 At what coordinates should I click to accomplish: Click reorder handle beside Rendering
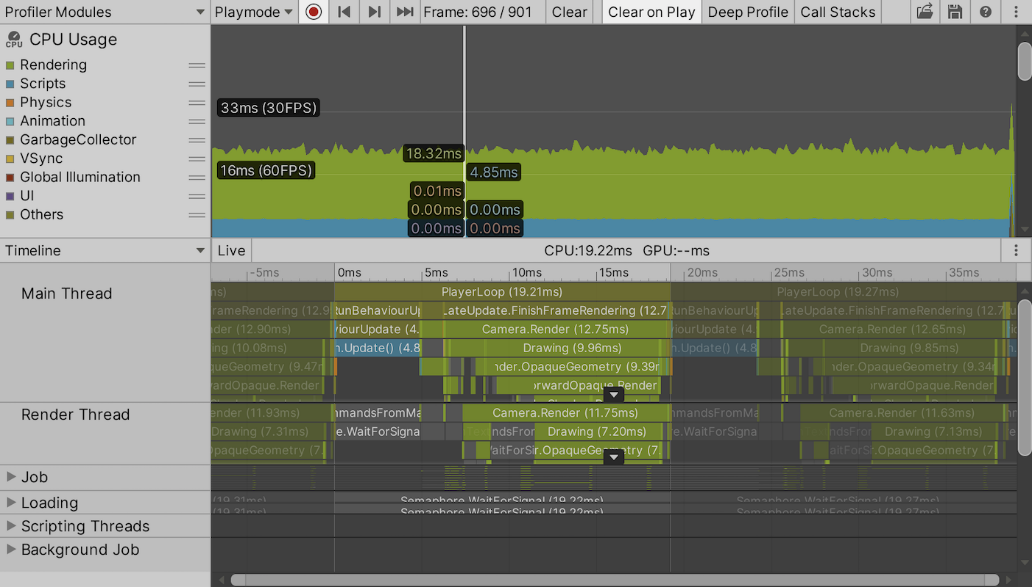click(x=197, y=65)
